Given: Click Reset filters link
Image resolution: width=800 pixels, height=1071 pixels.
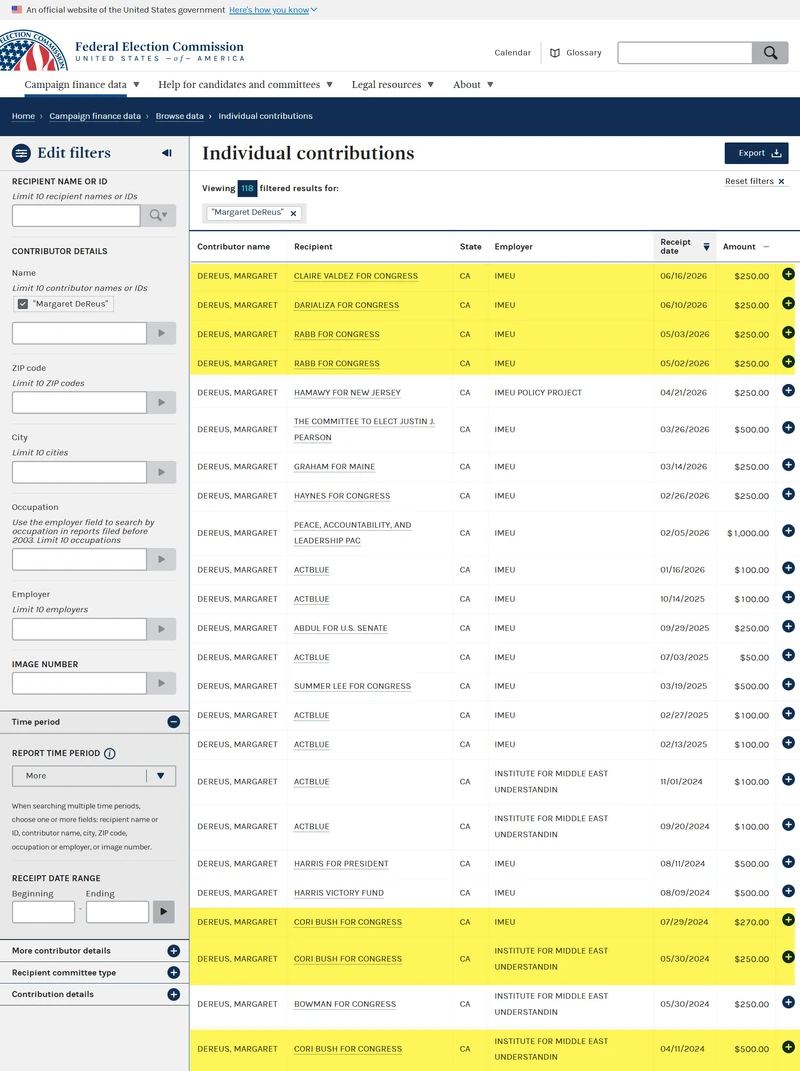Looking at the screenshot, I should point(755,181).
